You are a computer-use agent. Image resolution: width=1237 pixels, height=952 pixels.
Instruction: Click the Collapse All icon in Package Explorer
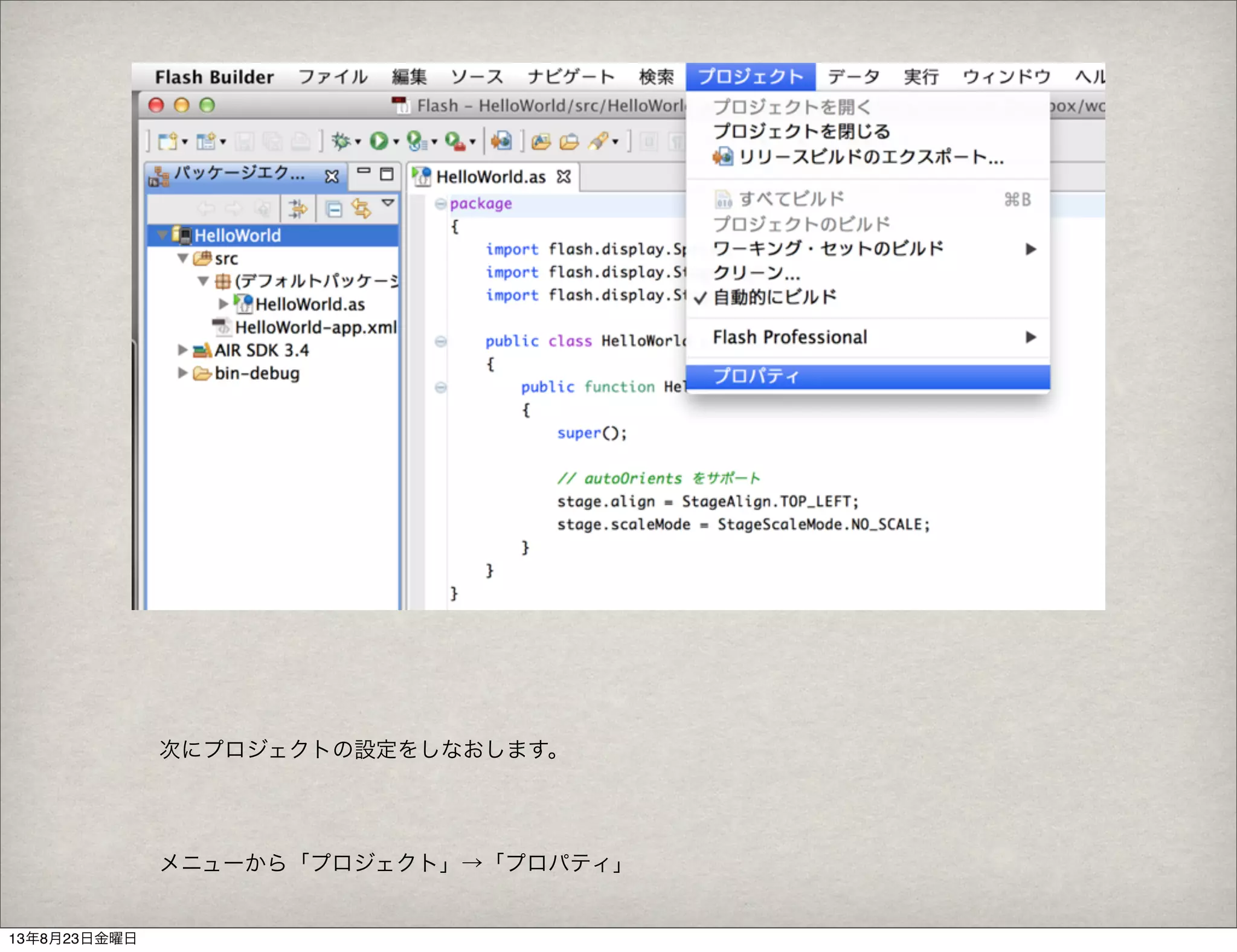[333, 210]
